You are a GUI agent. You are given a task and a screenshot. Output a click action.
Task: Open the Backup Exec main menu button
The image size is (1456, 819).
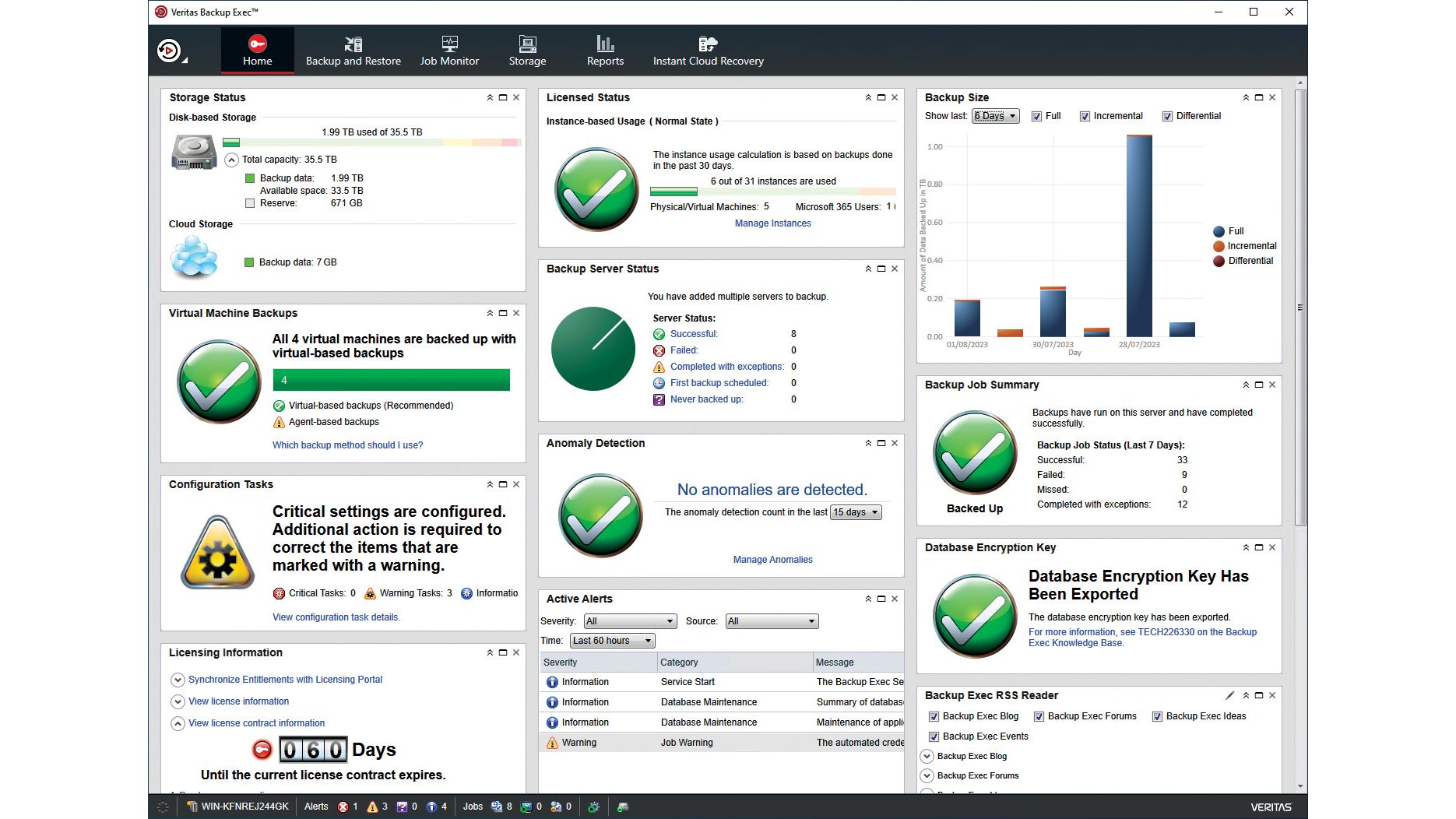[171, 51]
